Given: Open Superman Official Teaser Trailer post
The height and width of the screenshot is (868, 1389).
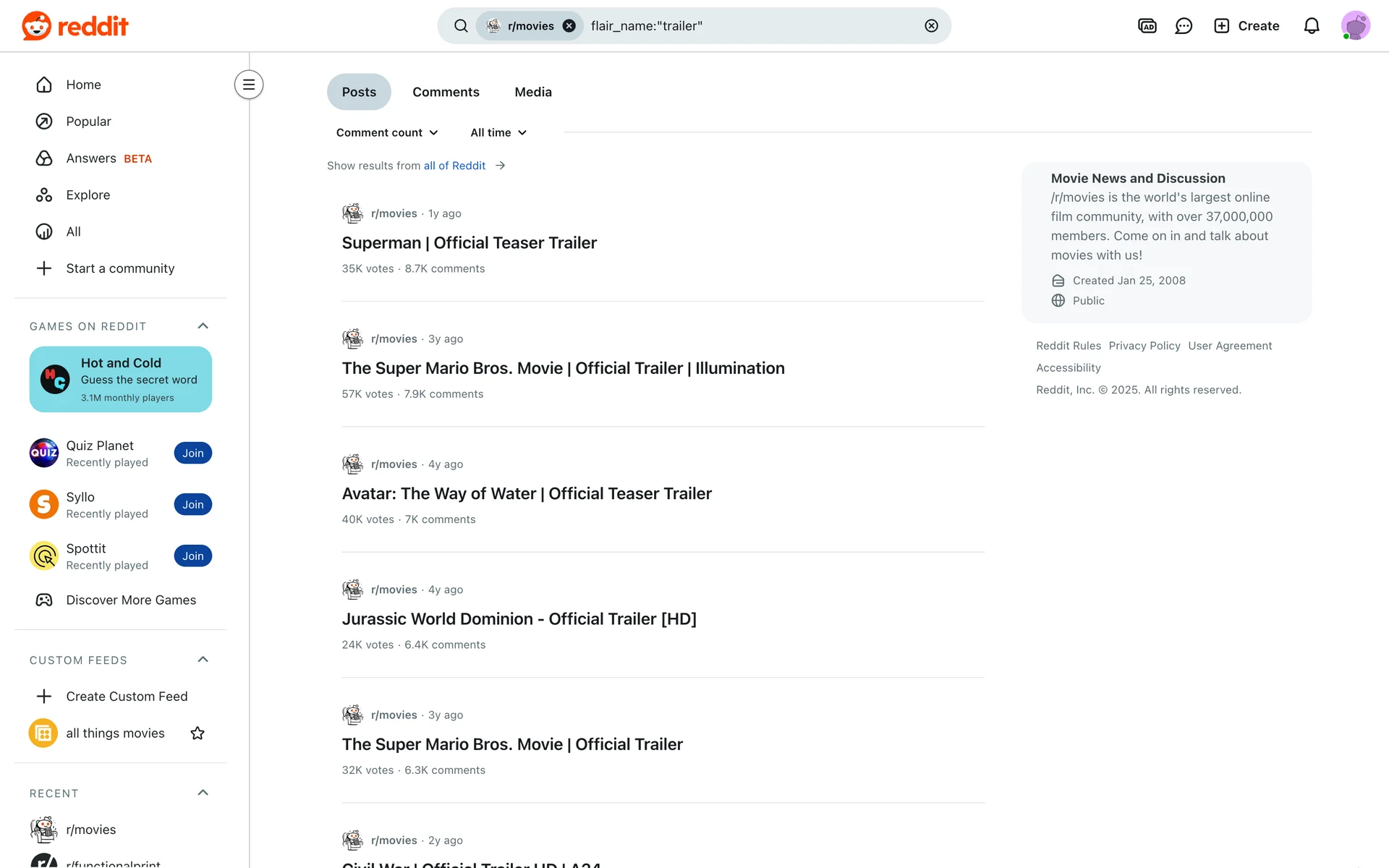Looking at the screenshot, I should [x=469, y=243].
